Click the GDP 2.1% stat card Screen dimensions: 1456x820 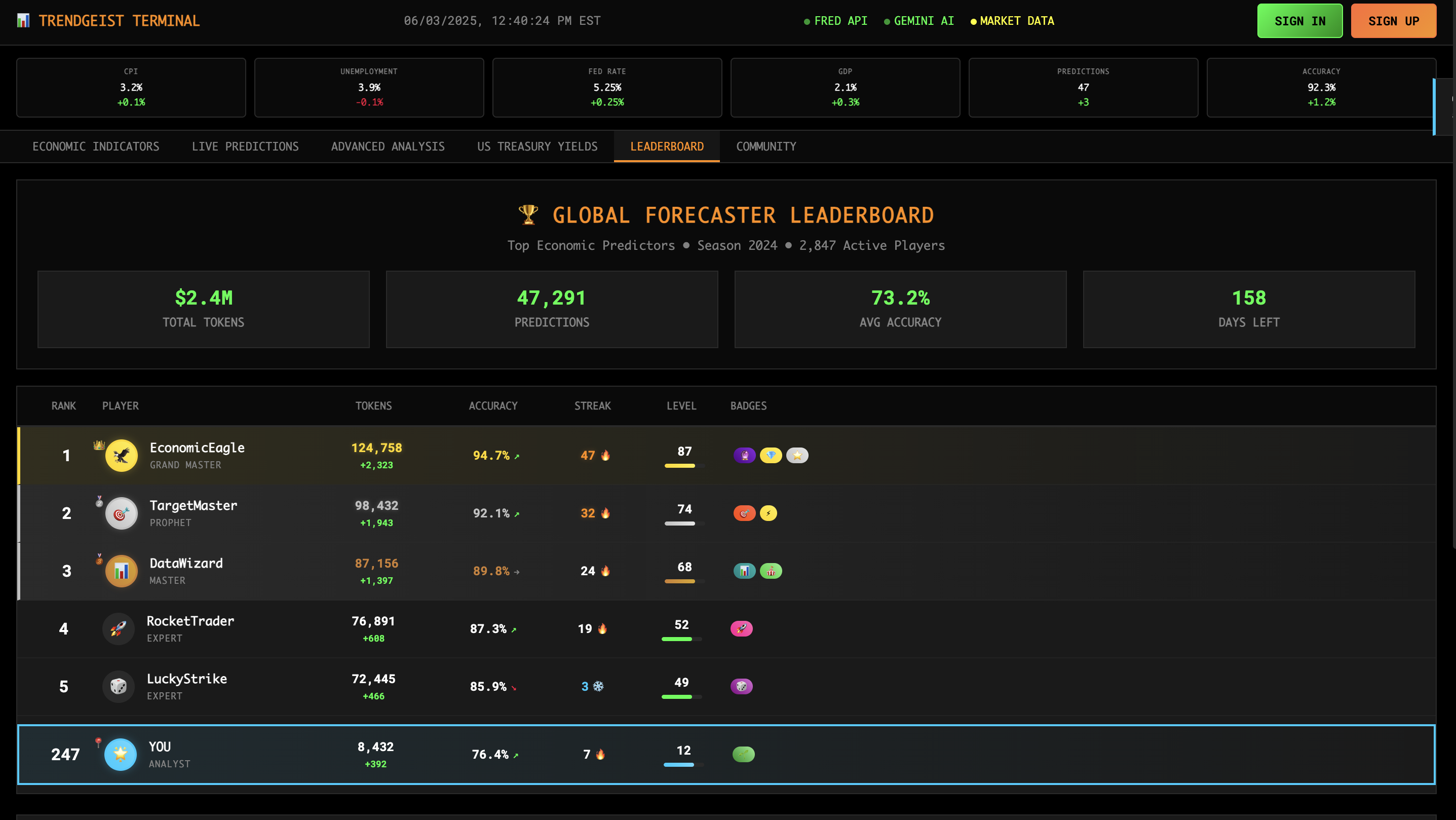coord(845,88)
